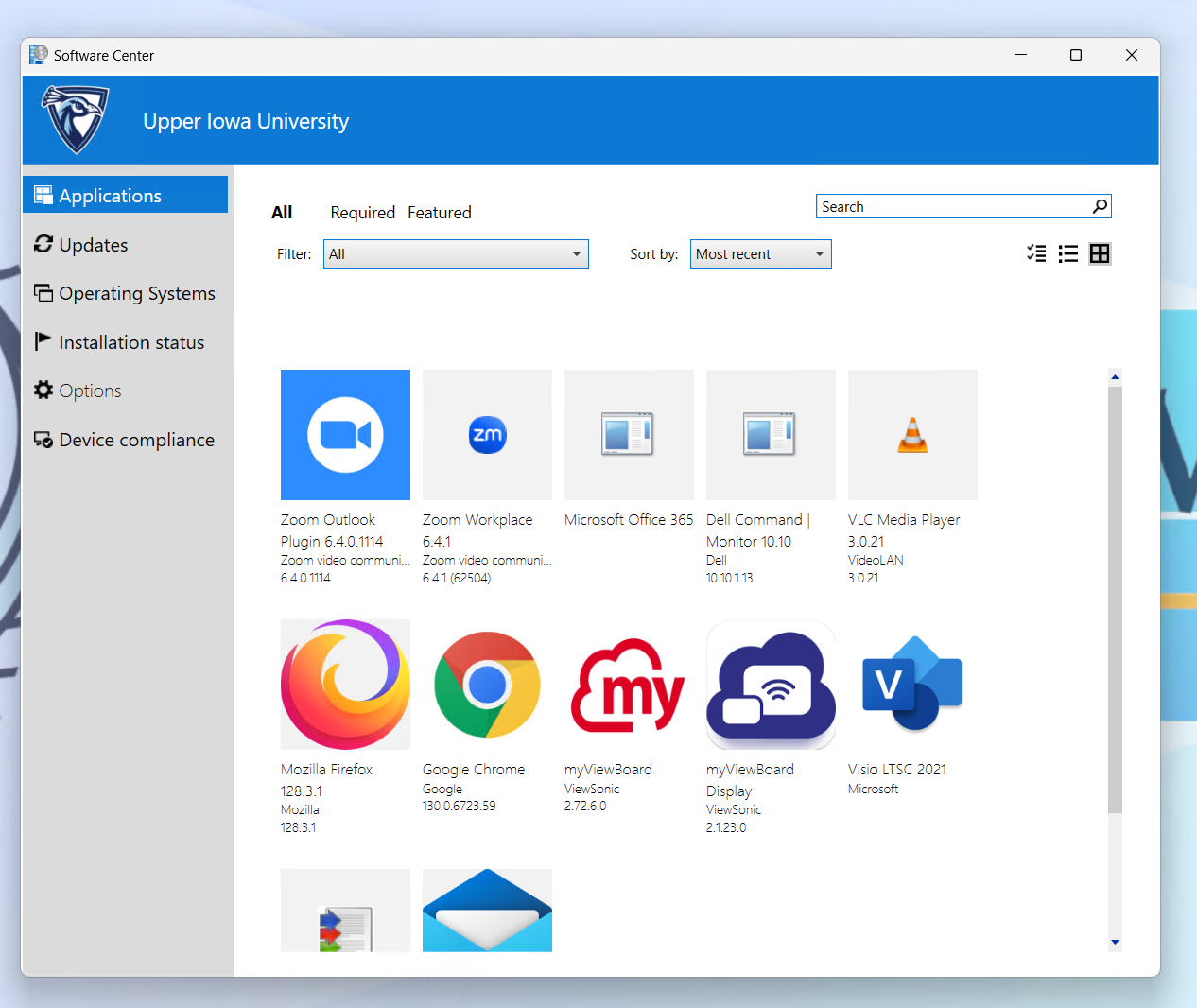This screenshot has height=1008, width=1197.
Task: Switch to tile grid view icon
Action: 1100,253
